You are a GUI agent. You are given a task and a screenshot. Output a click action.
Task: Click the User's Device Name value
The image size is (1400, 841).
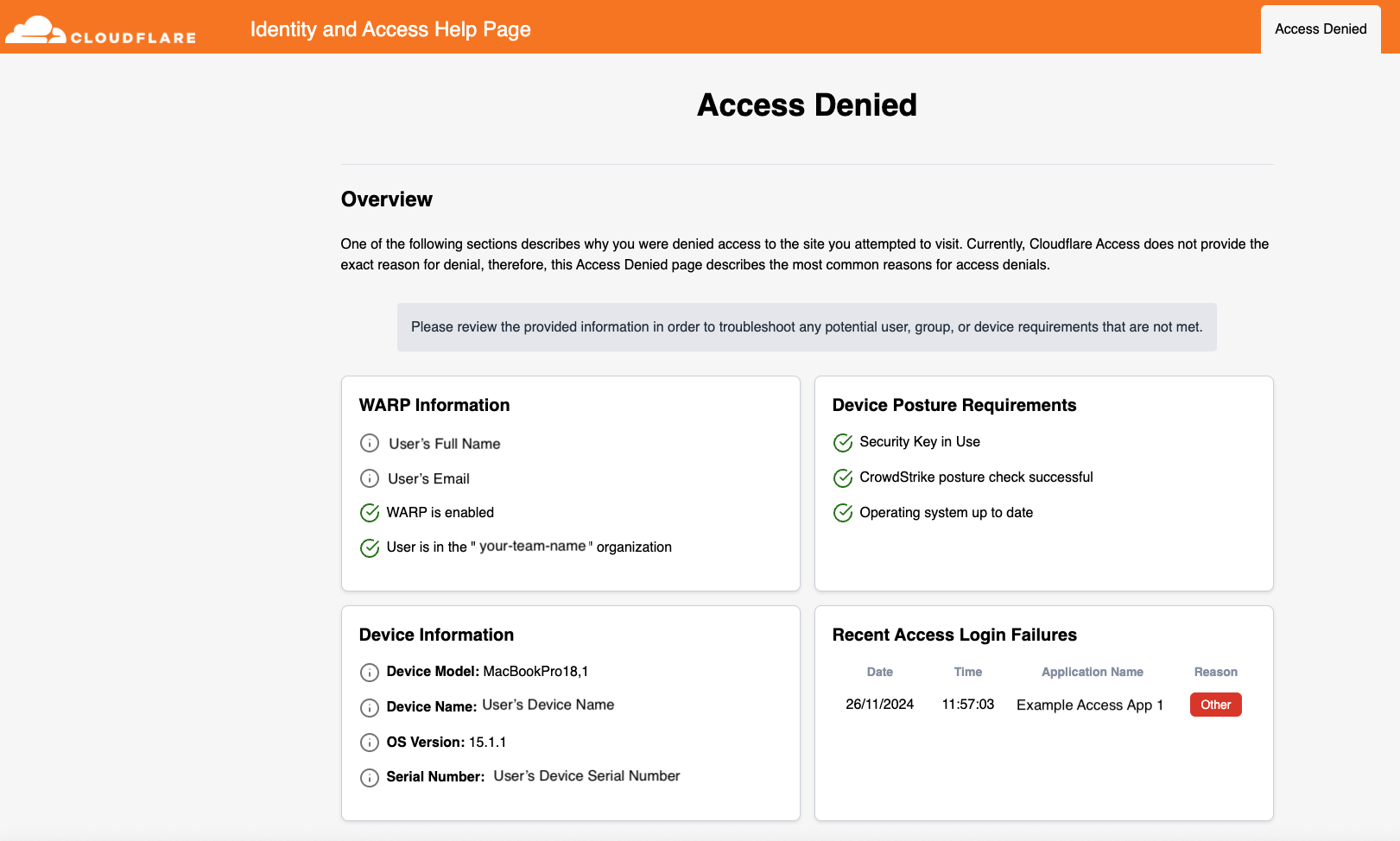(548, 705)
